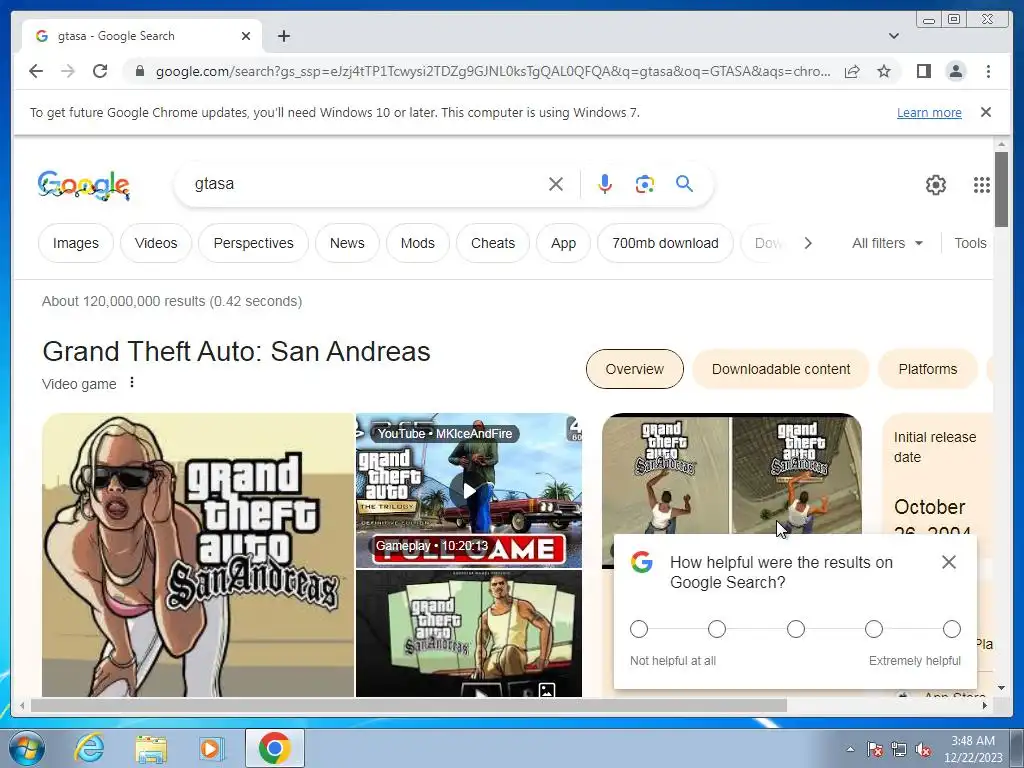Close the Google feedback survey popup
The height and width of the screenshot is (768, 1024).
click(948, 562)
